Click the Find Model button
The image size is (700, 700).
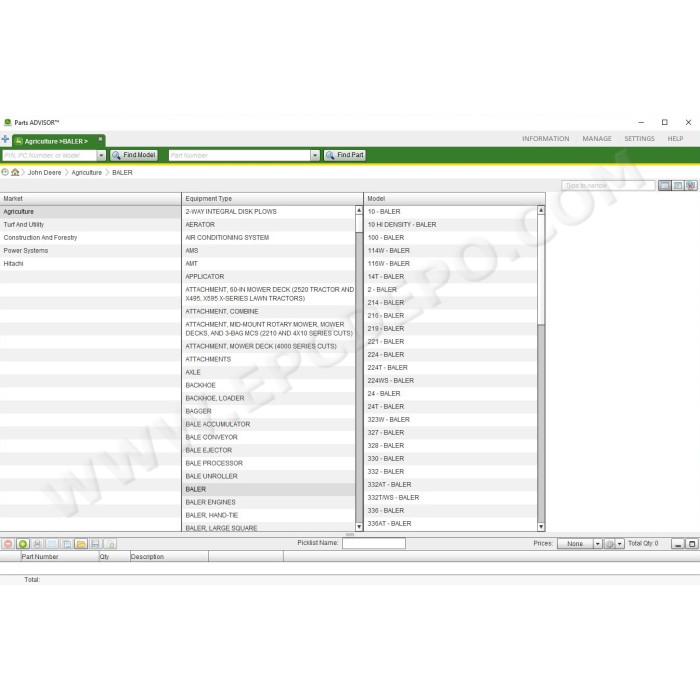point(134,155)
